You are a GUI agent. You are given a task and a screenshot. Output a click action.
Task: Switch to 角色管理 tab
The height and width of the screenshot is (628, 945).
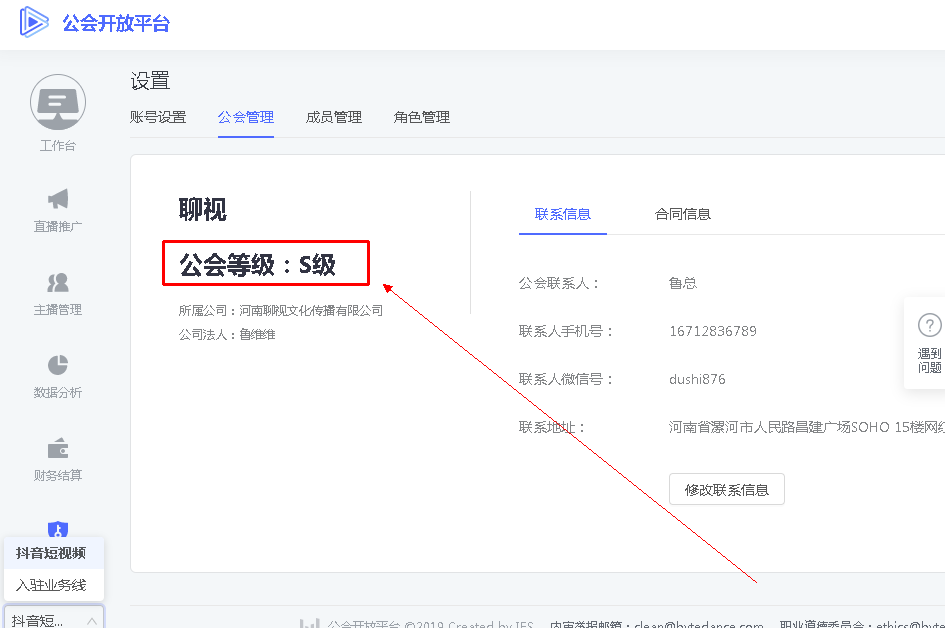click(422, 117)
